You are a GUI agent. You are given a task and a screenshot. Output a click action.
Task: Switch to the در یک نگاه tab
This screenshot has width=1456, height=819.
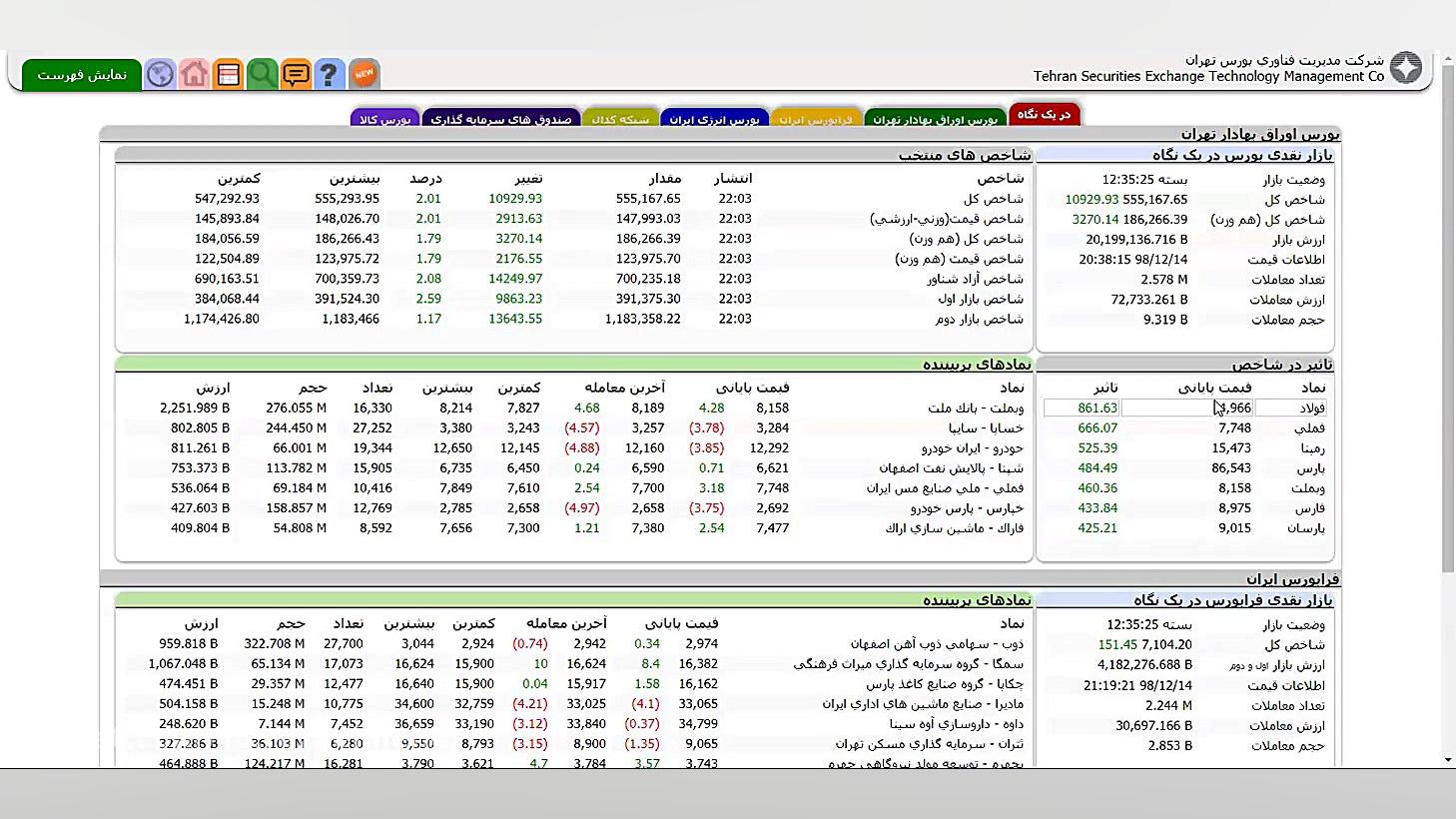pyautogui.click(x=1045, y=114)
